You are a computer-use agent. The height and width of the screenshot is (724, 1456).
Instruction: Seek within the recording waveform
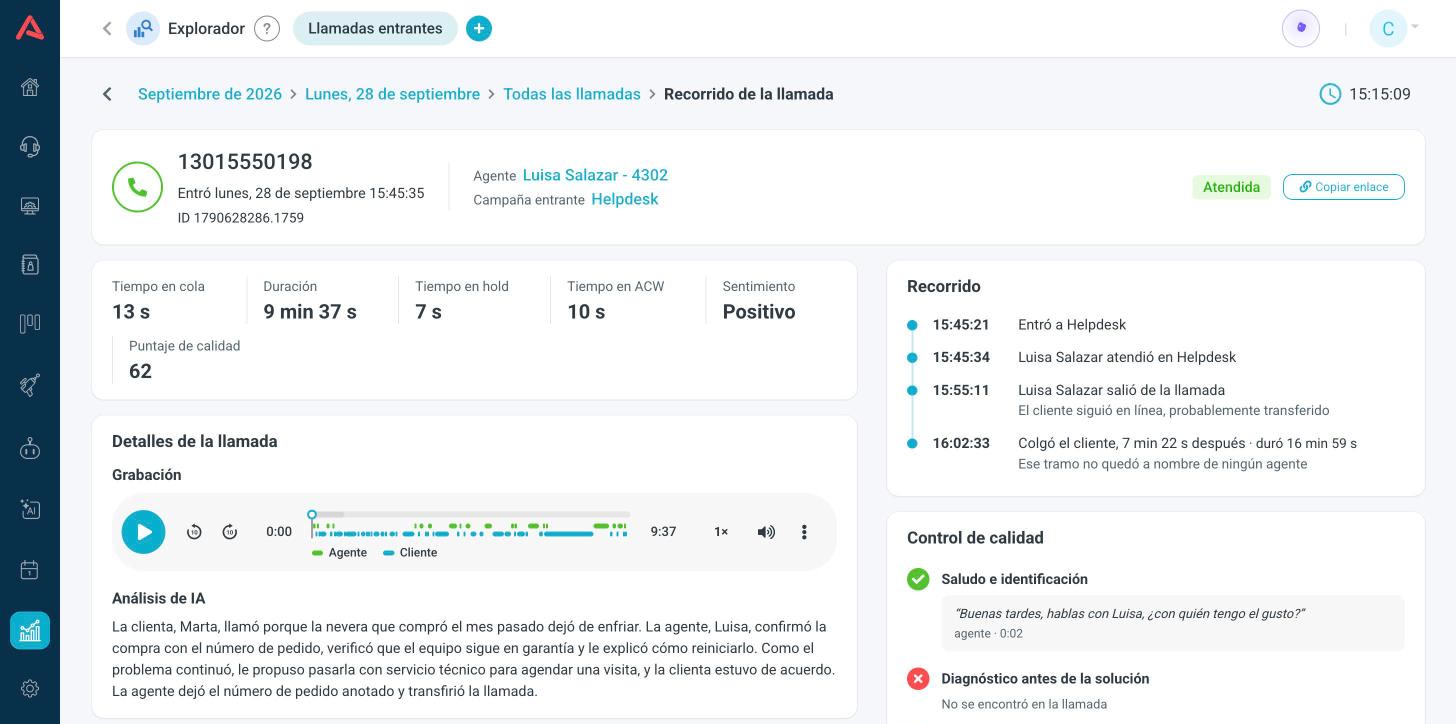[470, 527]
